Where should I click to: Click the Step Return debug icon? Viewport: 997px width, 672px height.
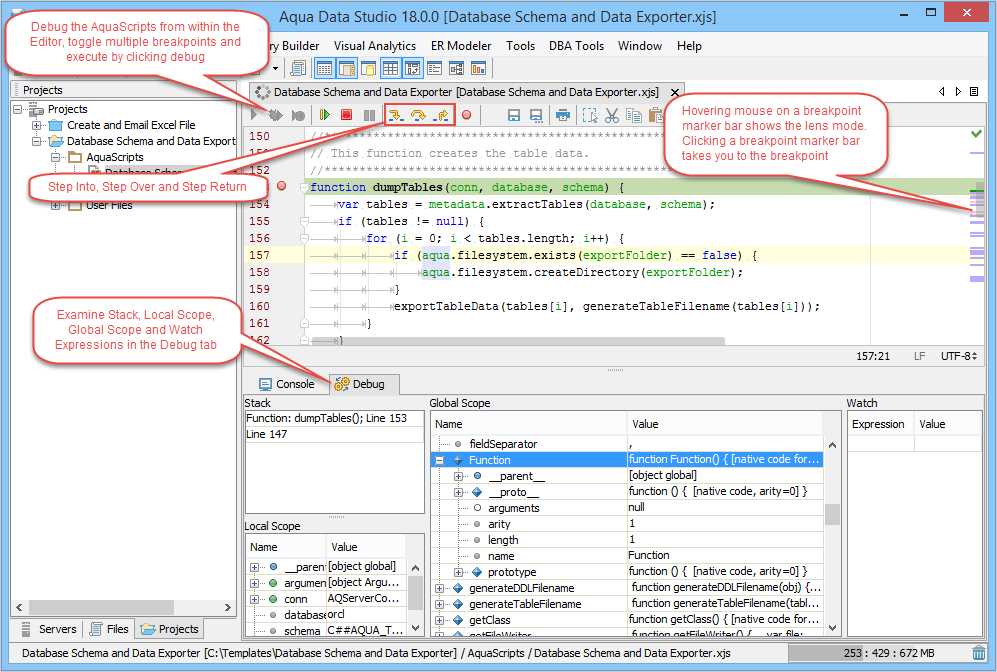pos(441,115)
